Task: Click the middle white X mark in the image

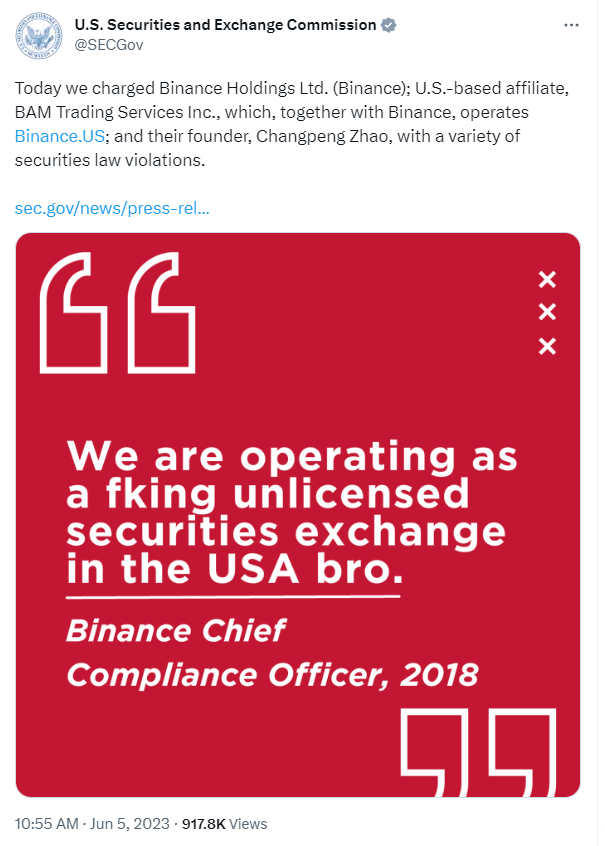Action: point(547,312)
